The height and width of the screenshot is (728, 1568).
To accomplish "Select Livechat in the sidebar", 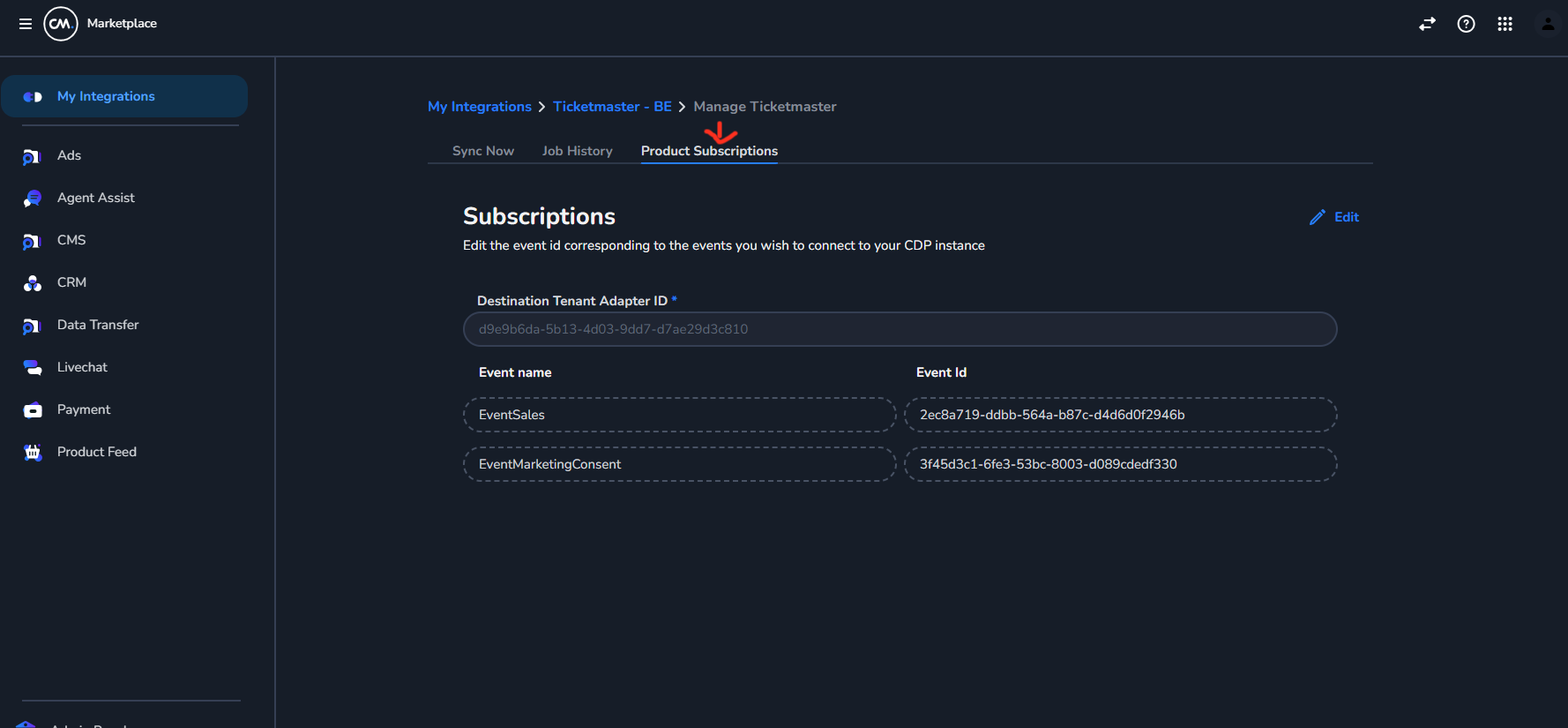I will [82, 367].
